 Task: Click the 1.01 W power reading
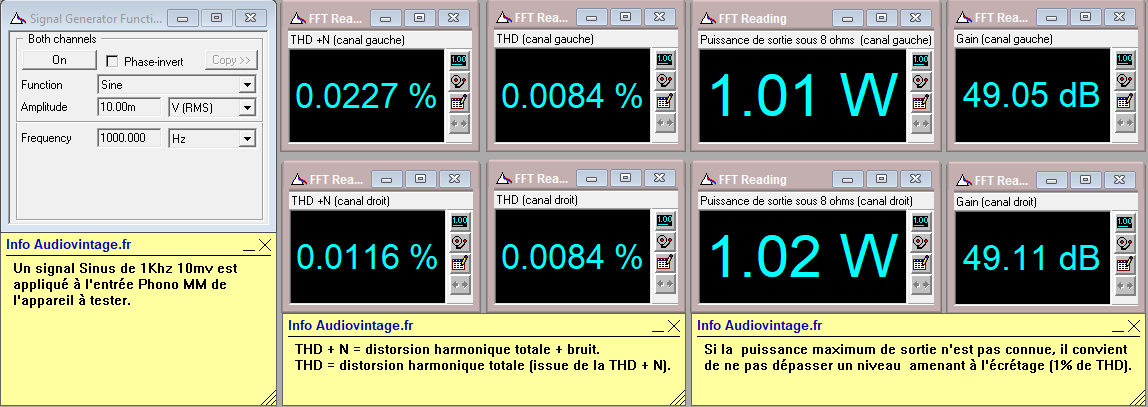pos(803,96)
